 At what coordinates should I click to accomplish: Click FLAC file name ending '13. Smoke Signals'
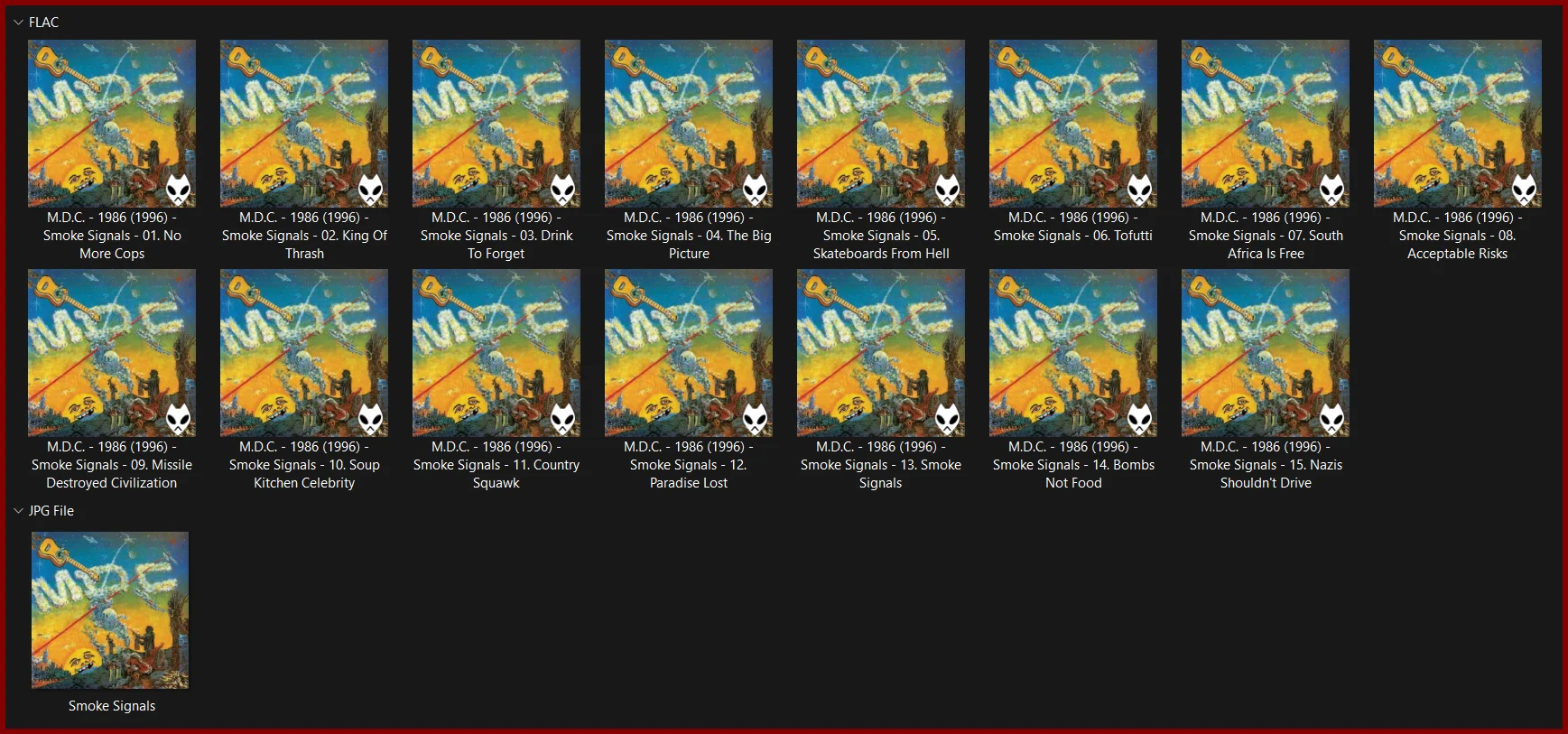pyautogui.click(x=881, y=465)
